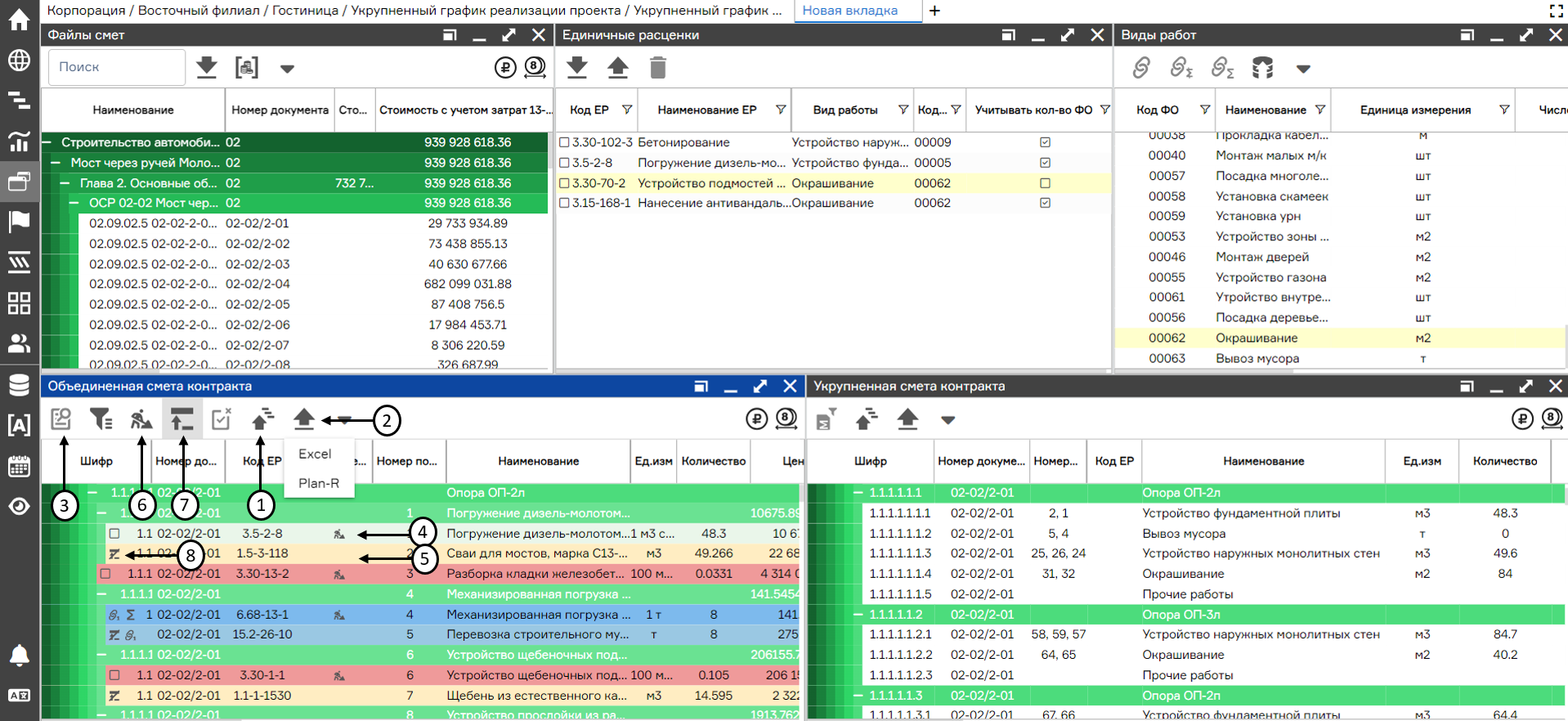The width and height of the screenshot is (1568, 721).
Task: Click link chain icon in Виды работ
Action: 1141,67
